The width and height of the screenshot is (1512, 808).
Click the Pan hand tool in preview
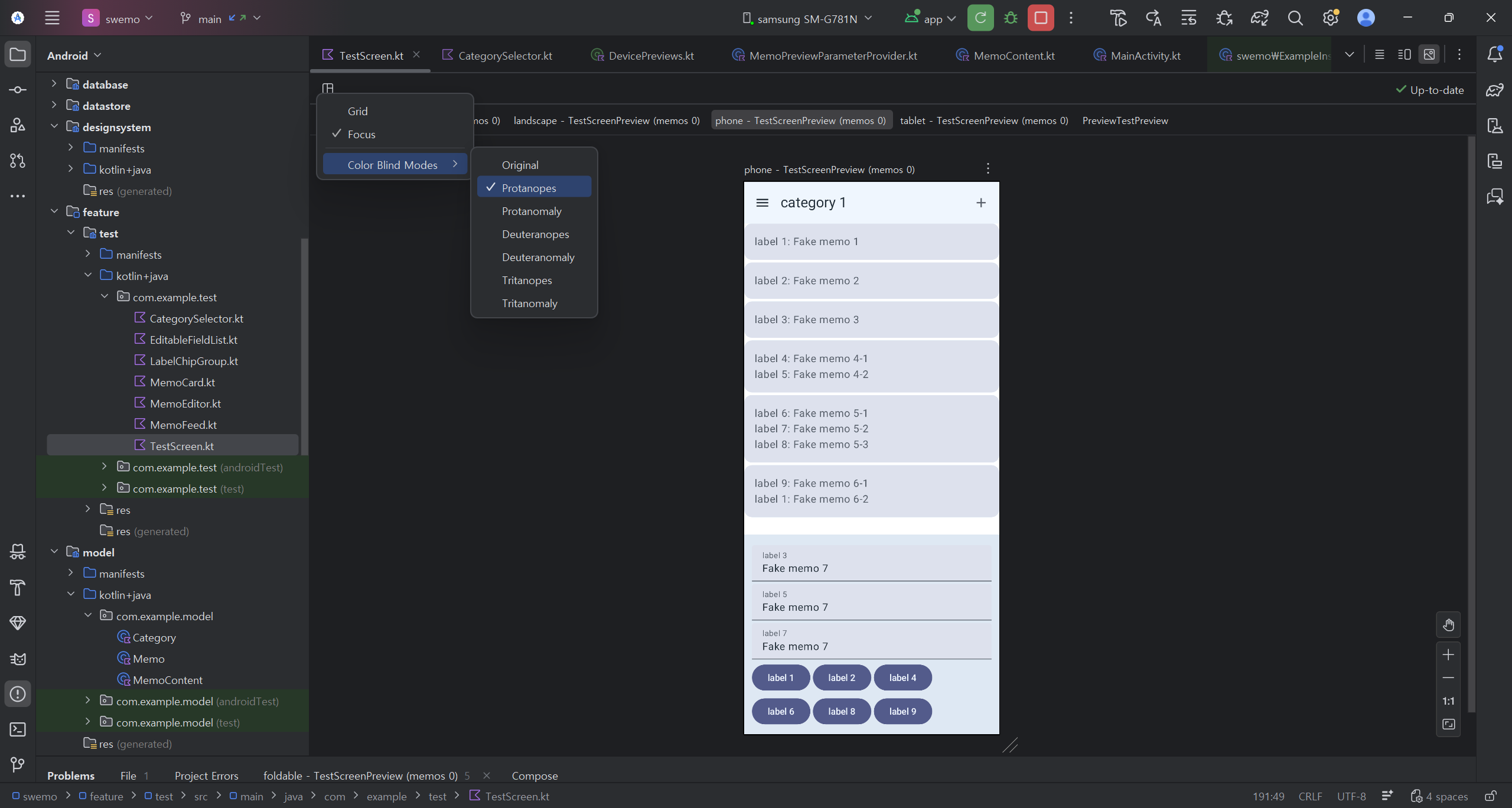(x=1448, y=625)
